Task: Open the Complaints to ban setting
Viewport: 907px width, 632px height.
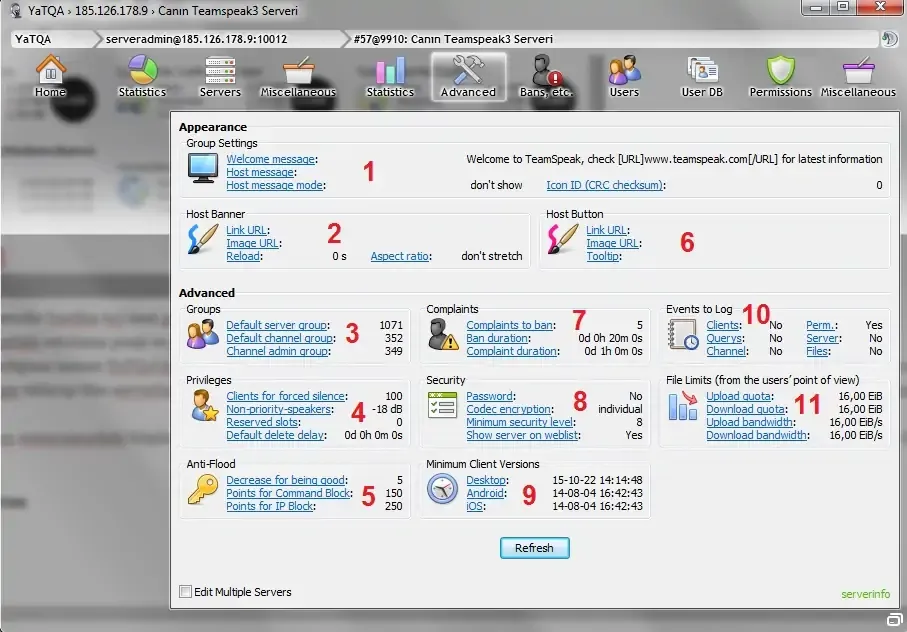Action: [x=510, y=325]
